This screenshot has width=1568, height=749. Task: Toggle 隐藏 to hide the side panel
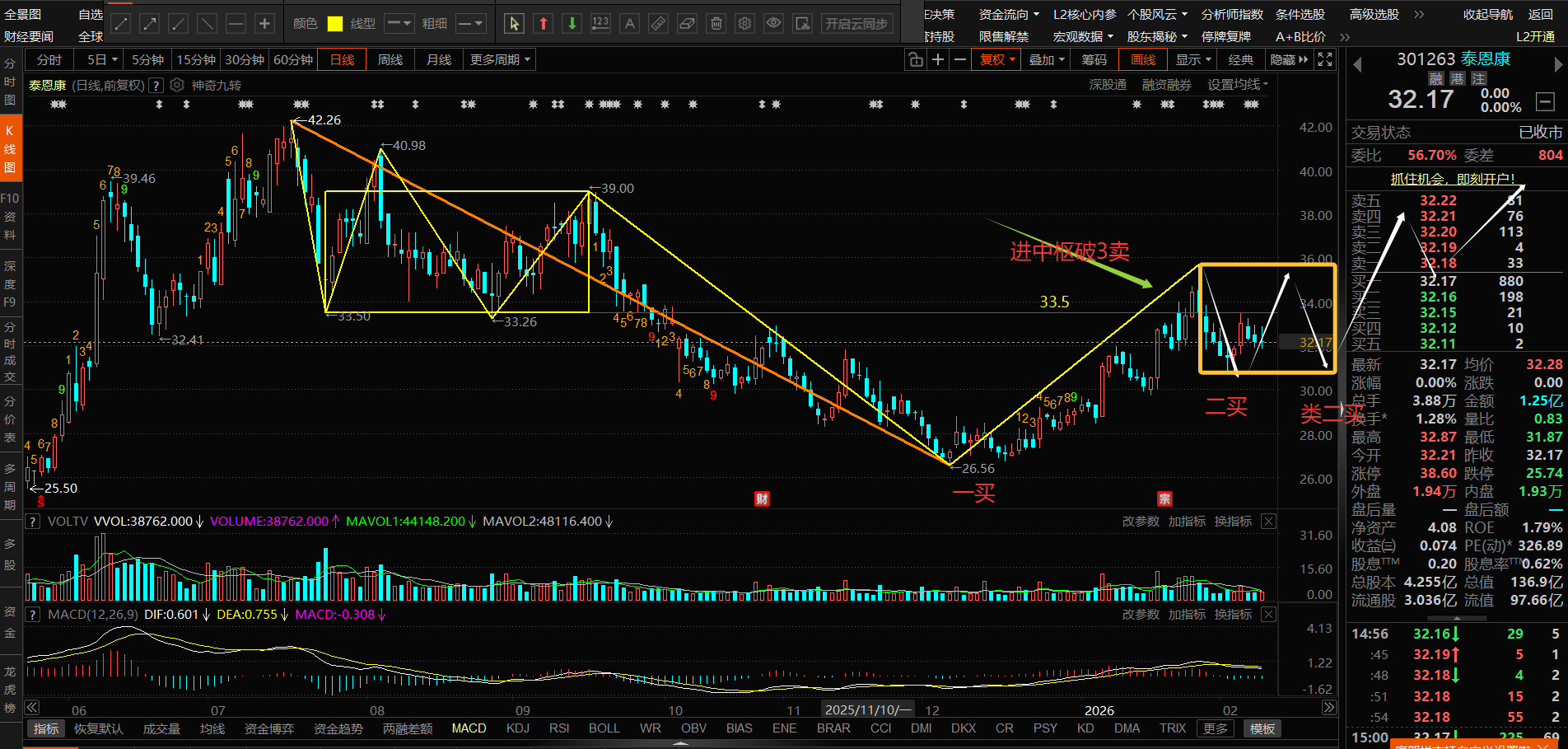(x=1289, y=59)
